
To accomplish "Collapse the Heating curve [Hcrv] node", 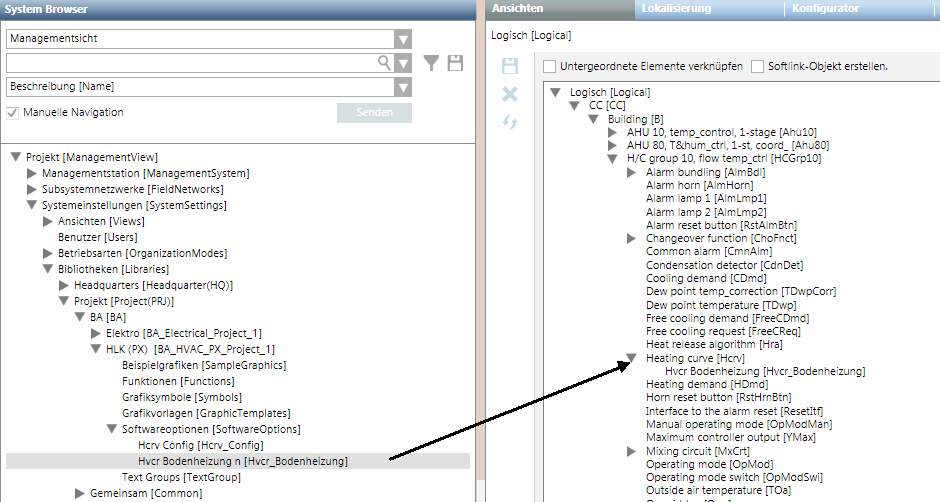I will pyautogui.click(x=632, y=357).
